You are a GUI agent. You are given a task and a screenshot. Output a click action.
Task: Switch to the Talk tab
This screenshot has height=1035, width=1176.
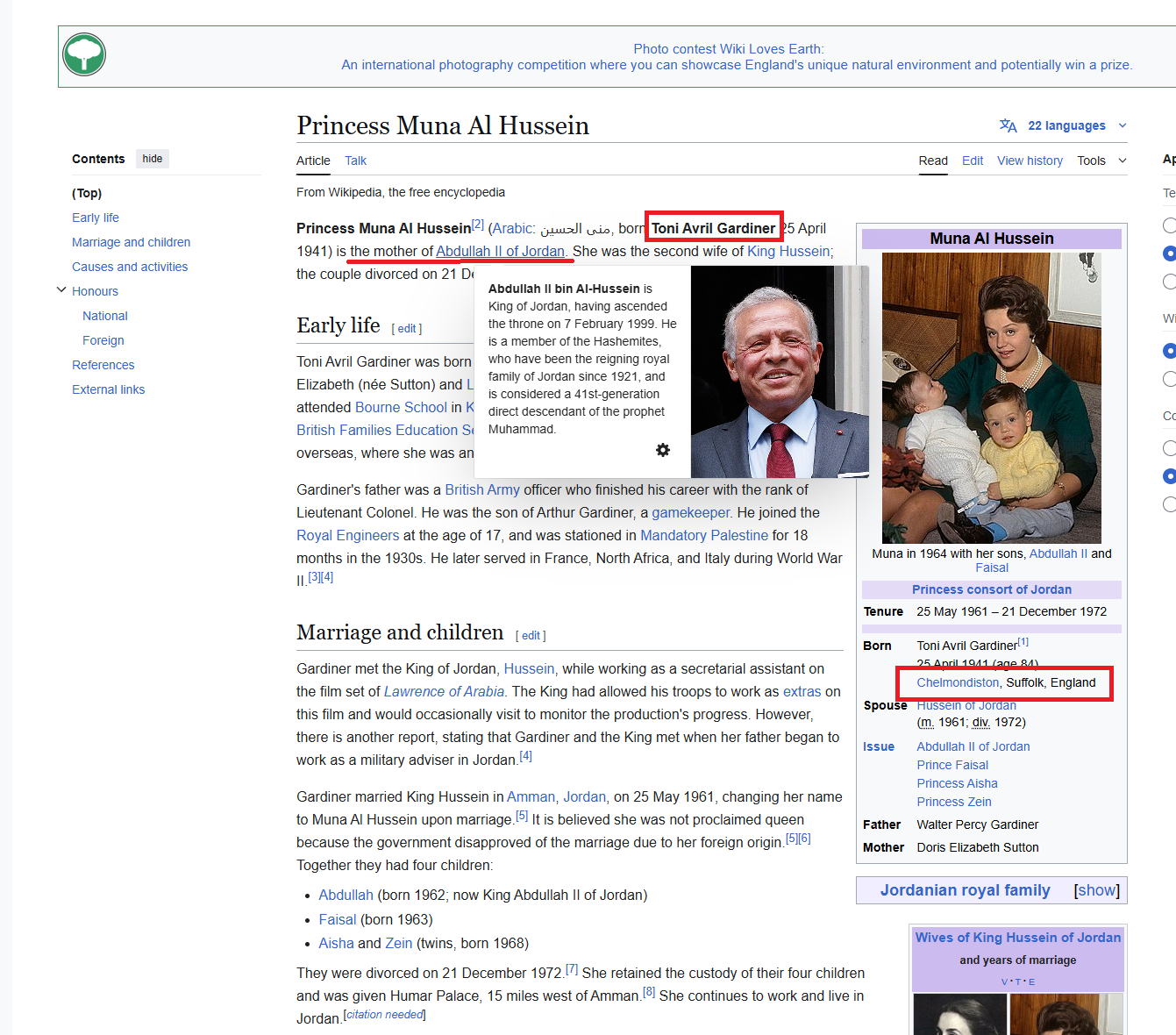[355, 161]
